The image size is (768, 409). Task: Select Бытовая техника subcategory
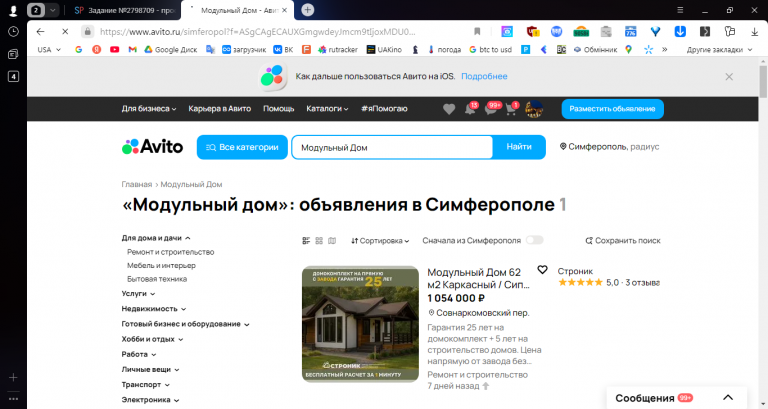point(157,279)
